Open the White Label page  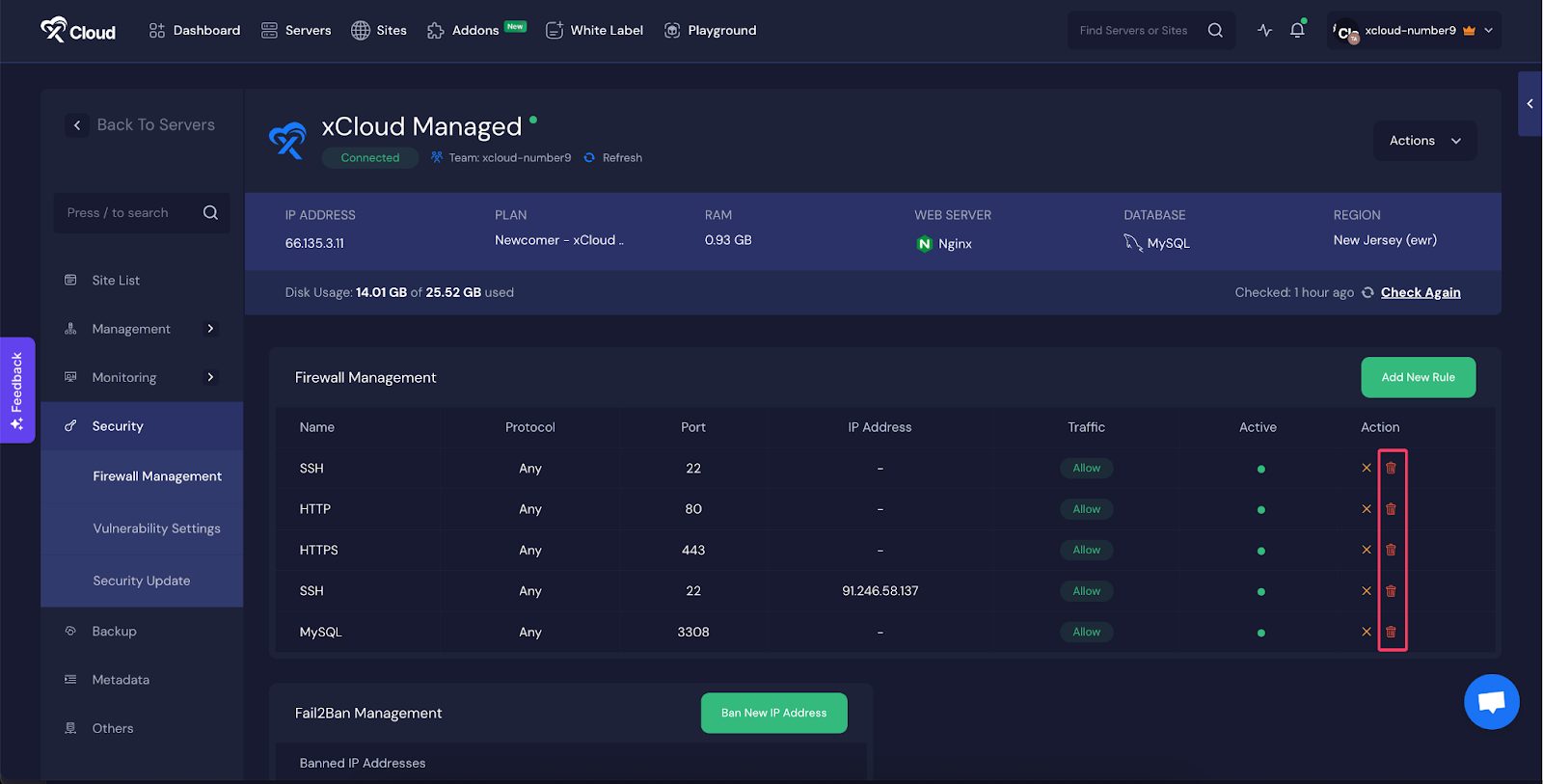point(594,31)
